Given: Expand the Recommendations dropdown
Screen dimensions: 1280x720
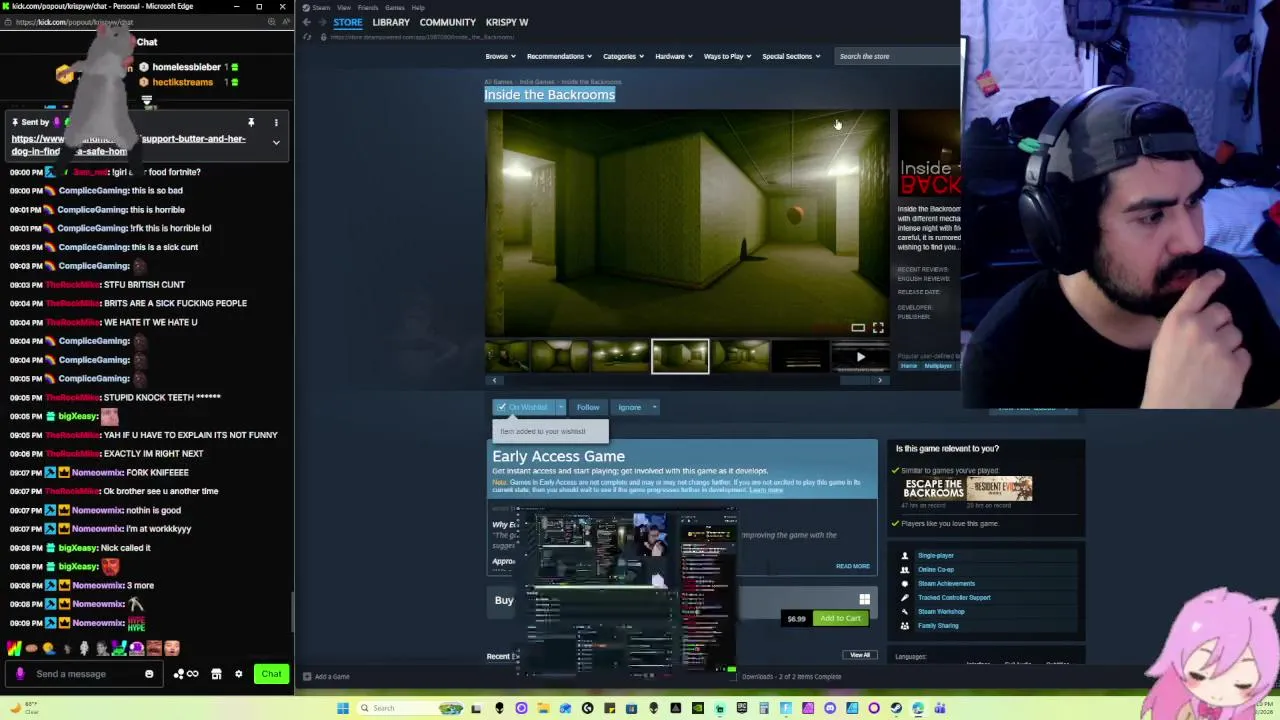Looking at the screenshot, I should point(559,56).
